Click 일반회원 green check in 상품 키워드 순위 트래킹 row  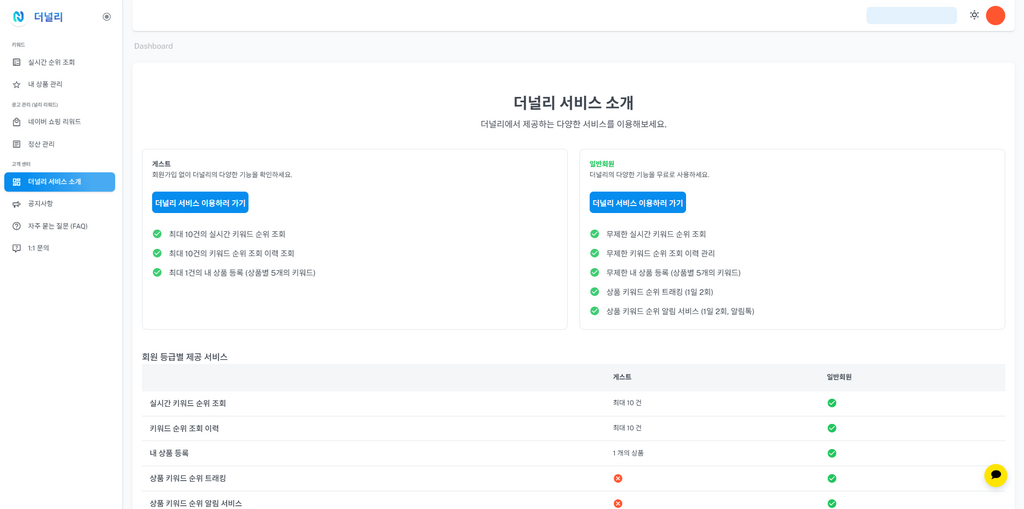tap(832, 478)
